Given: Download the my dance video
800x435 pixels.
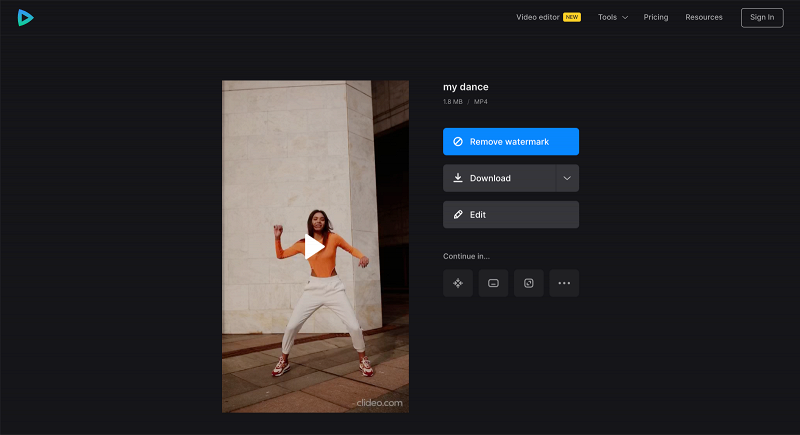Looking at the screenshot, I should tap(499, 178).
